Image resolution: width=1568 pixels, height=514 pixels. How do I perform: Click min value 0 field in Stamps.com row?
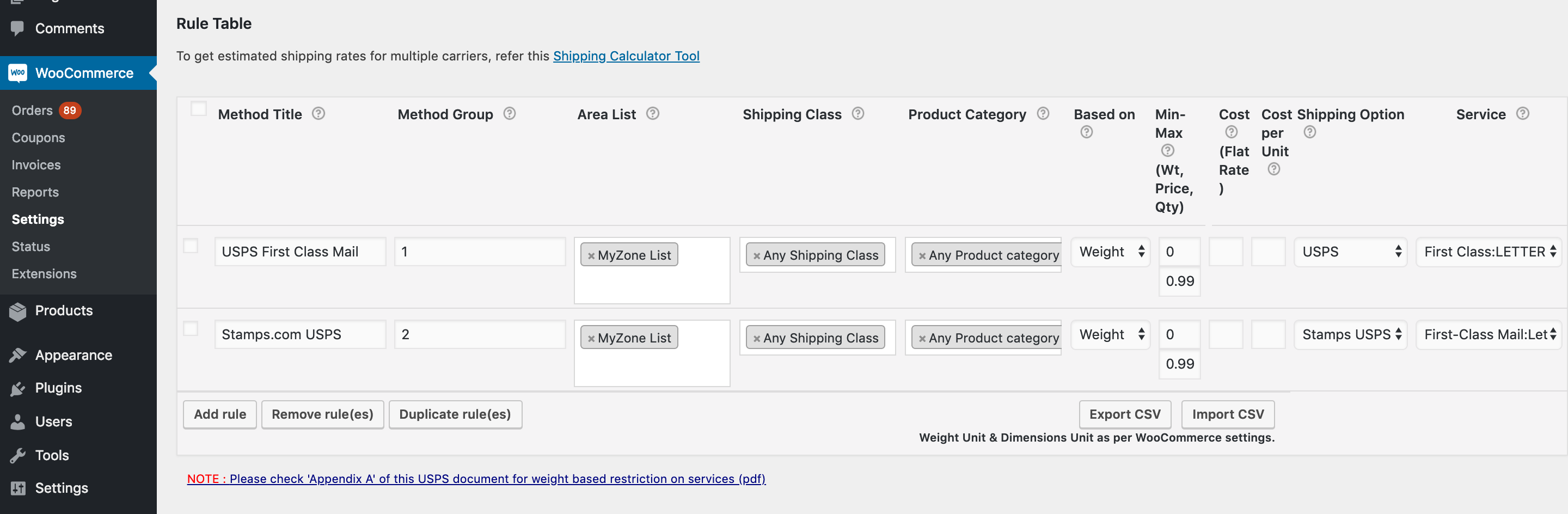[1180, 335]
